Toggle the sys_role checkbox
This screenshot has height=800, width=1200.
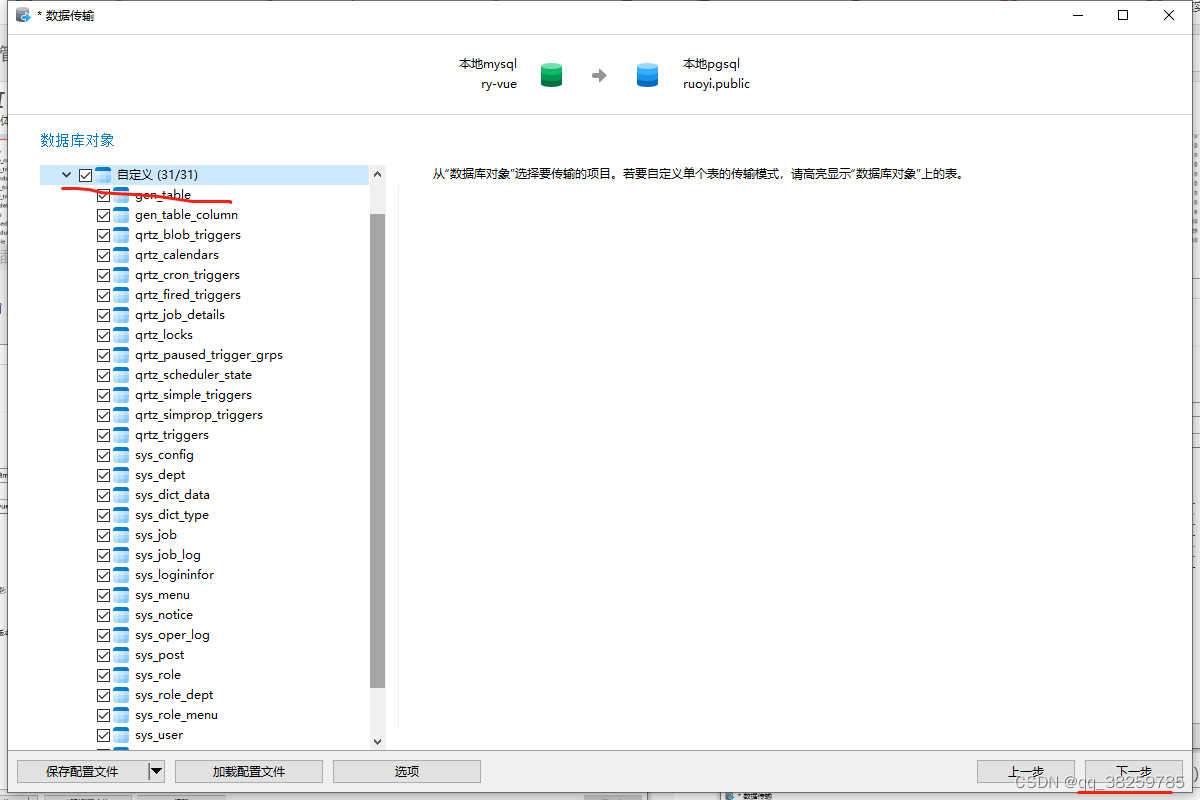pos(103,675)
